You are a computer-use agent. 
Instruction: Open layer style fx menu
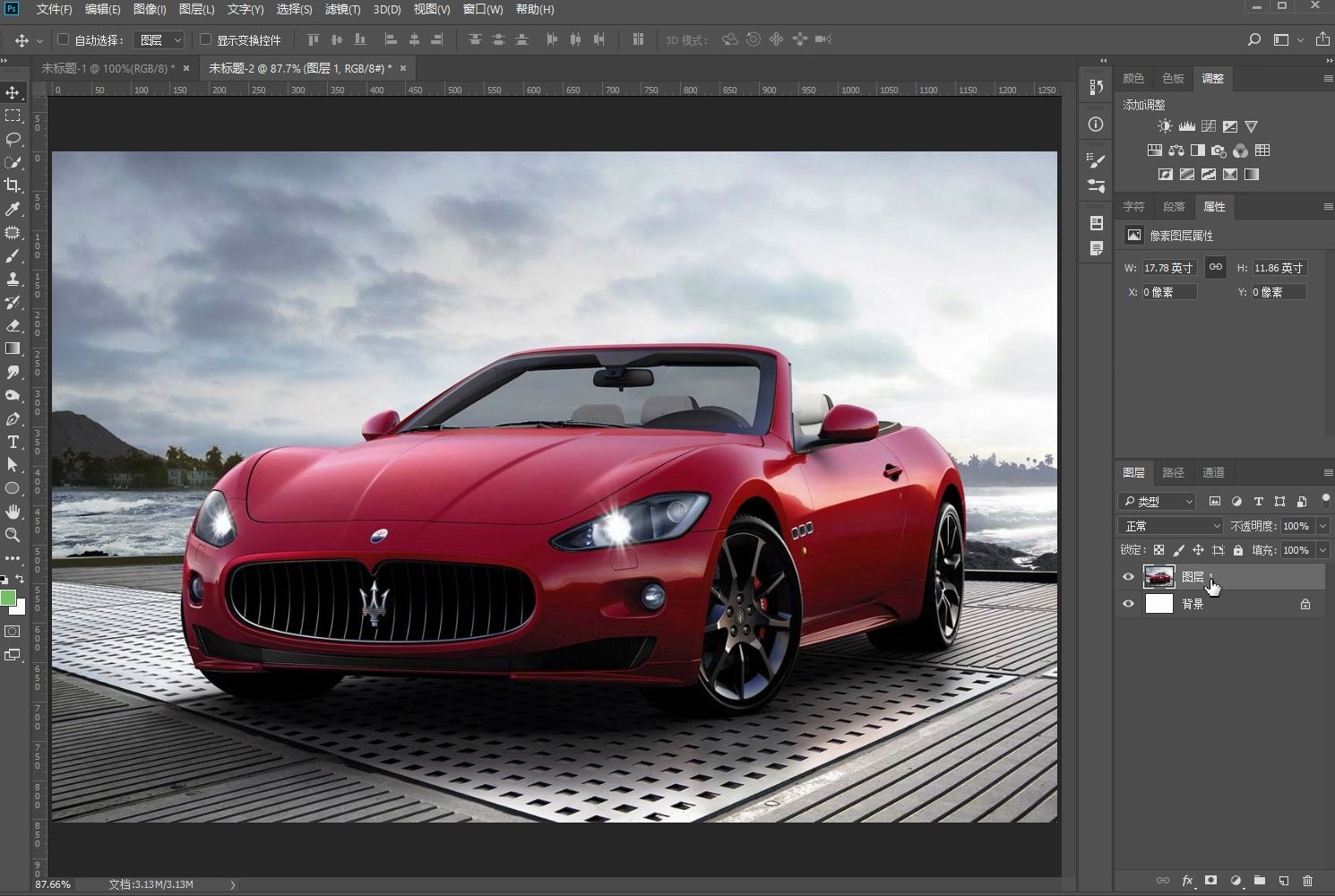tap(1187, 881)
